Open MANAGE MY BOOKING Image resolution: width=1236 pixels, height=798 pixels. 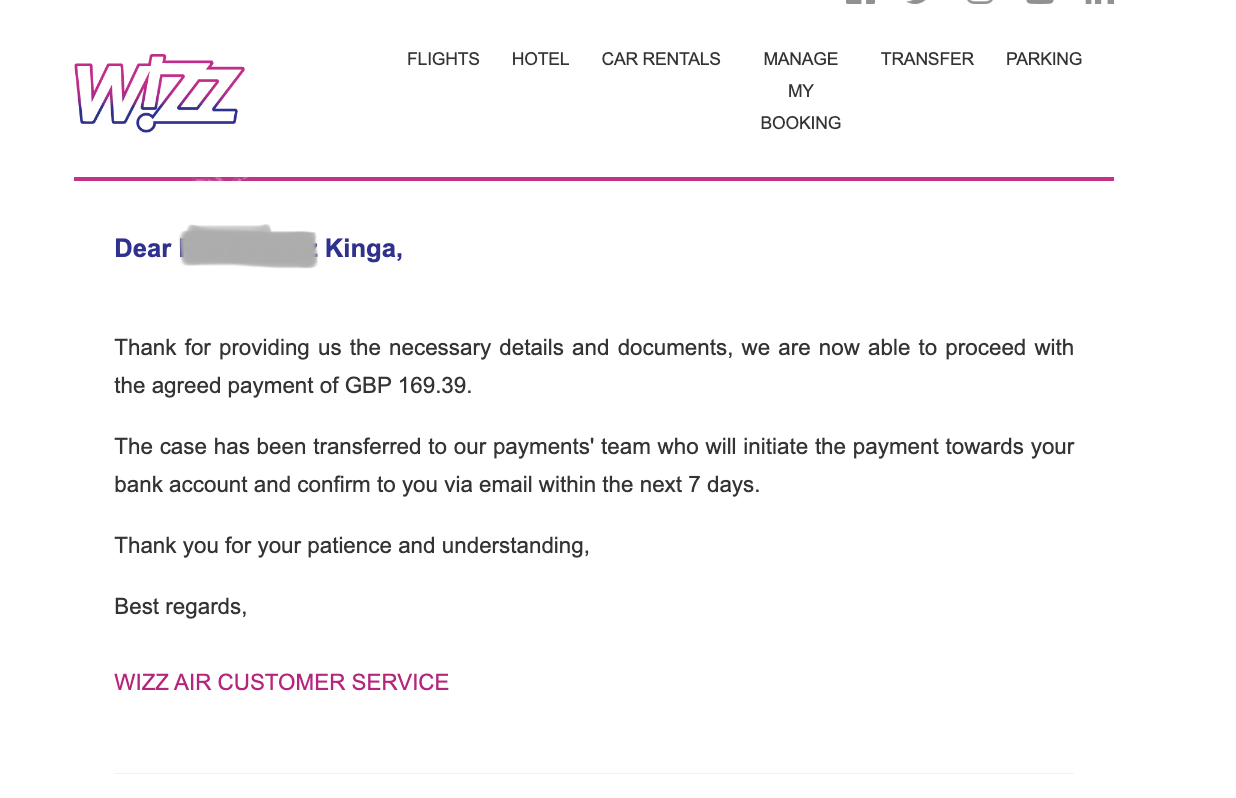[x=800, y=91]
